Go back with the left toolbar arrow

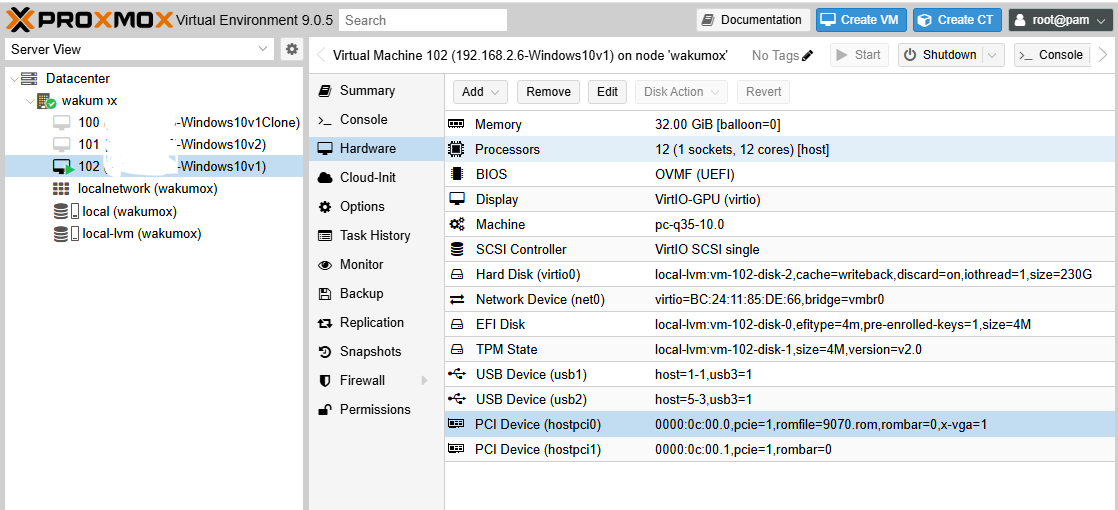(x=321, y=55)
